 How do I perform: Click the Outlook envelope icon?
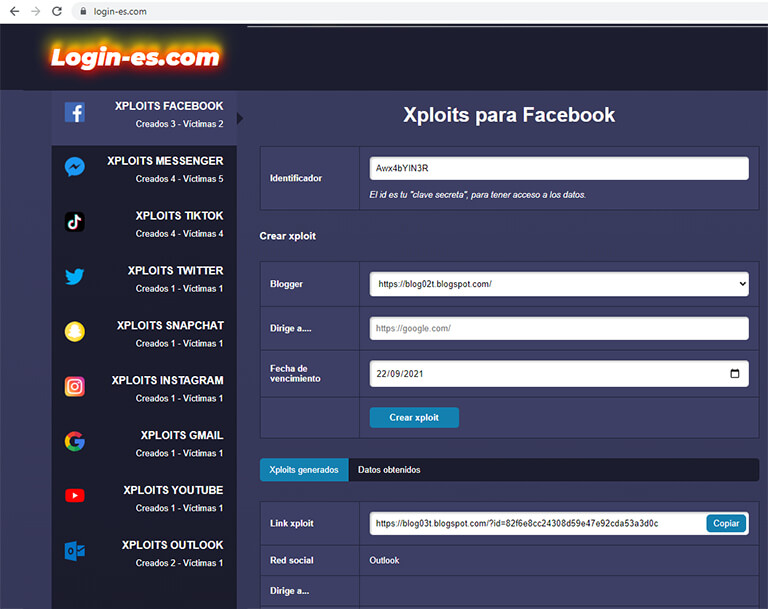pos(74,551)
